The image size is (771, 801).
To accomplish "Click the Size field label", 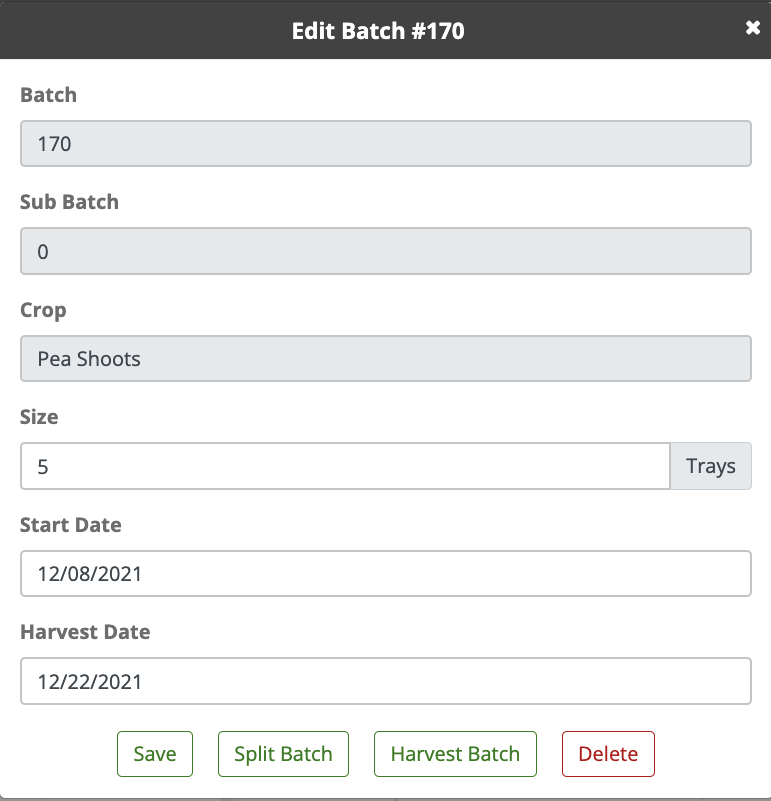I will tap(39, 417).
